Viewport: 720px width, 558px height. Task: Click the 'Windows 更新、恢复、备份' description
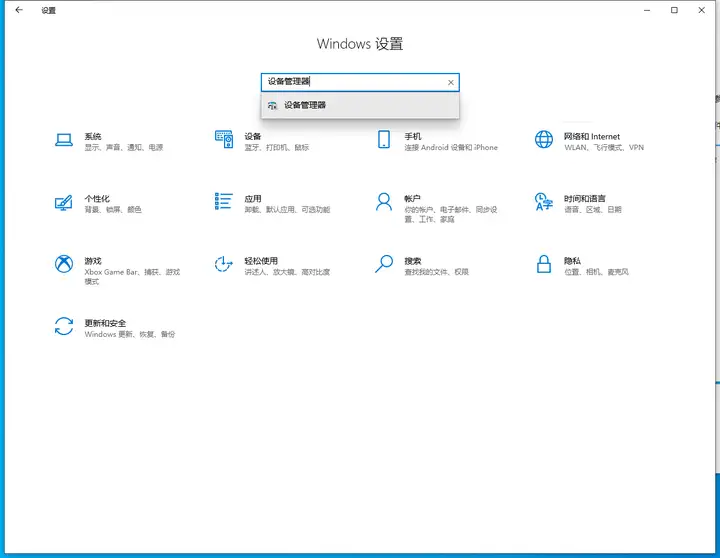tap(129, 334)
